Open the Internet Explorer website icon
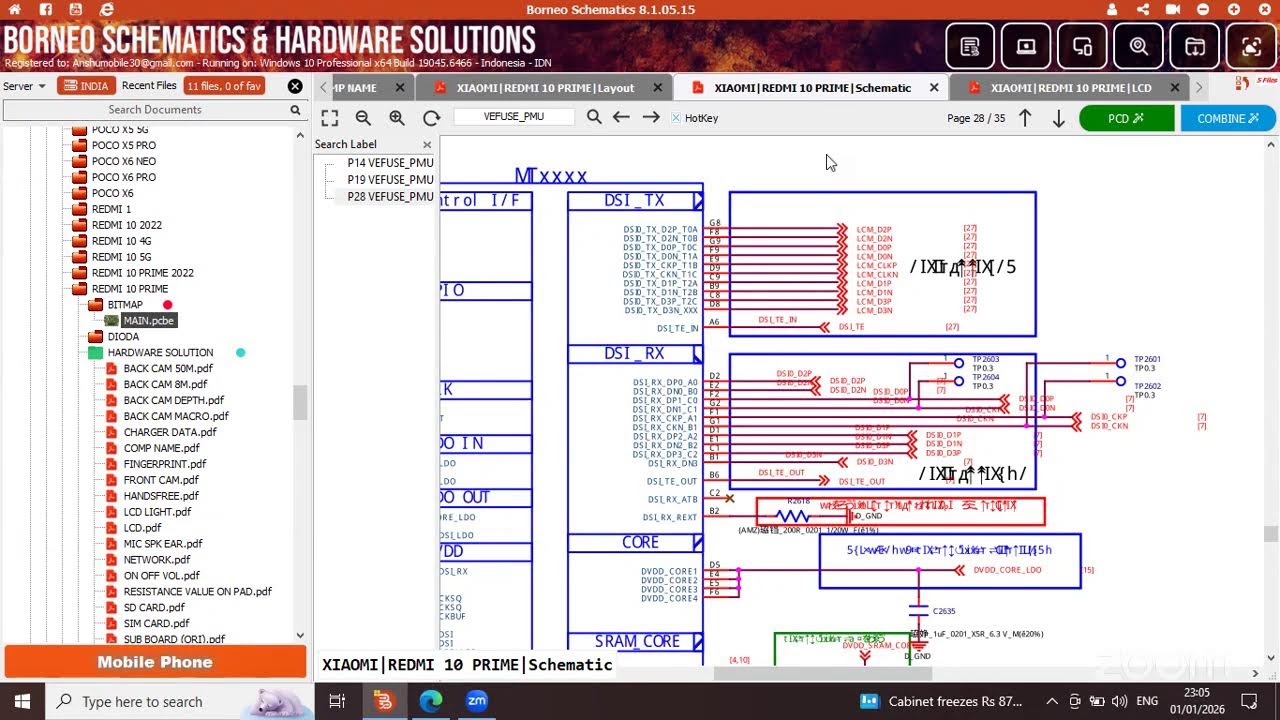 [106, 9]
